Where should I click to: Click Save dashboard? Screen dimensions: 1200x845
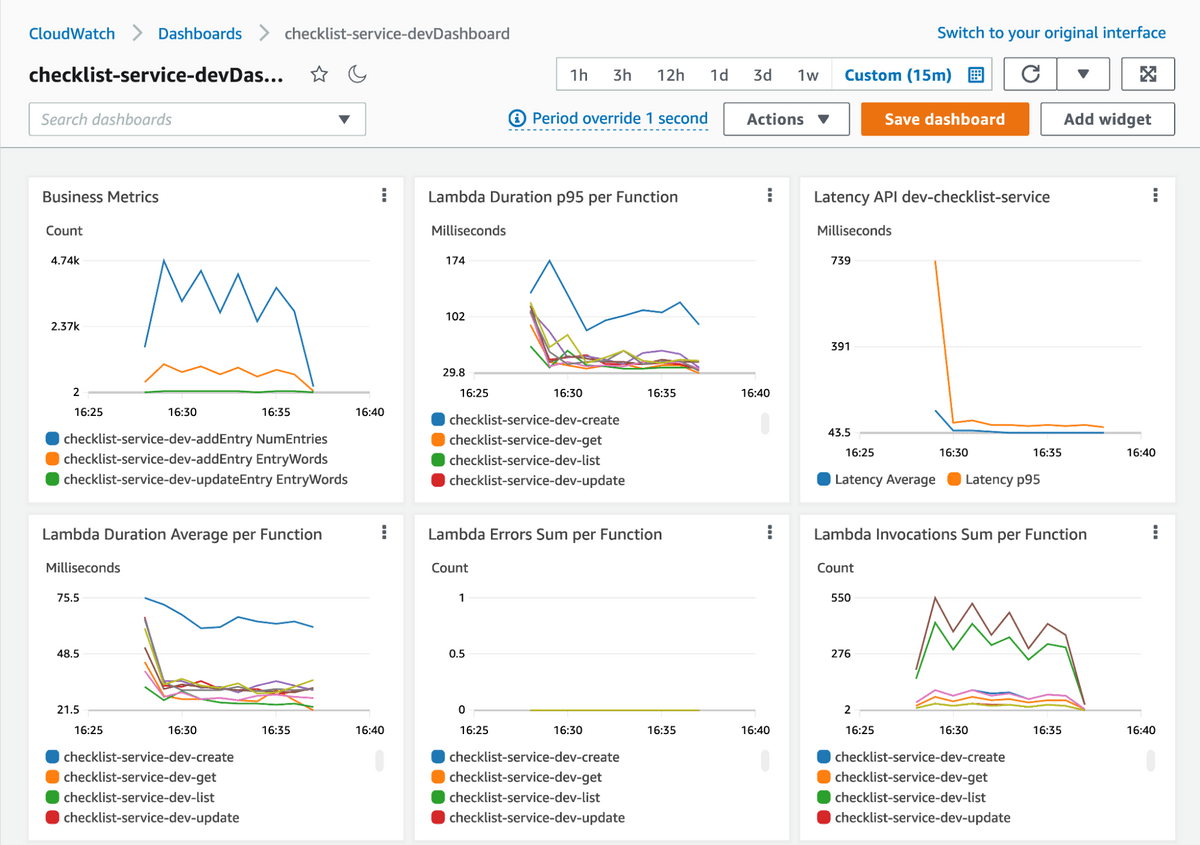(x=945, y=119)
